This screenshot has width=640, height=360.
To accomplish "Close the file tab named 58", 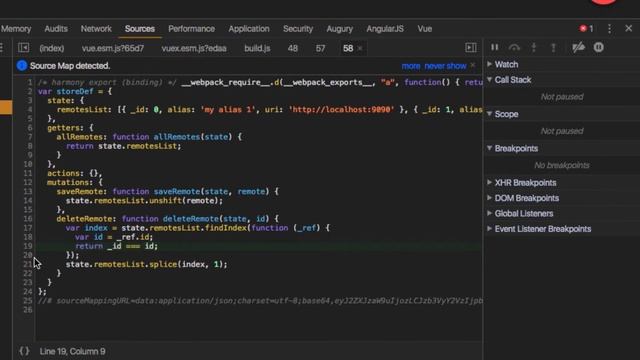I will pyautogui.click(x=360, y=49).
